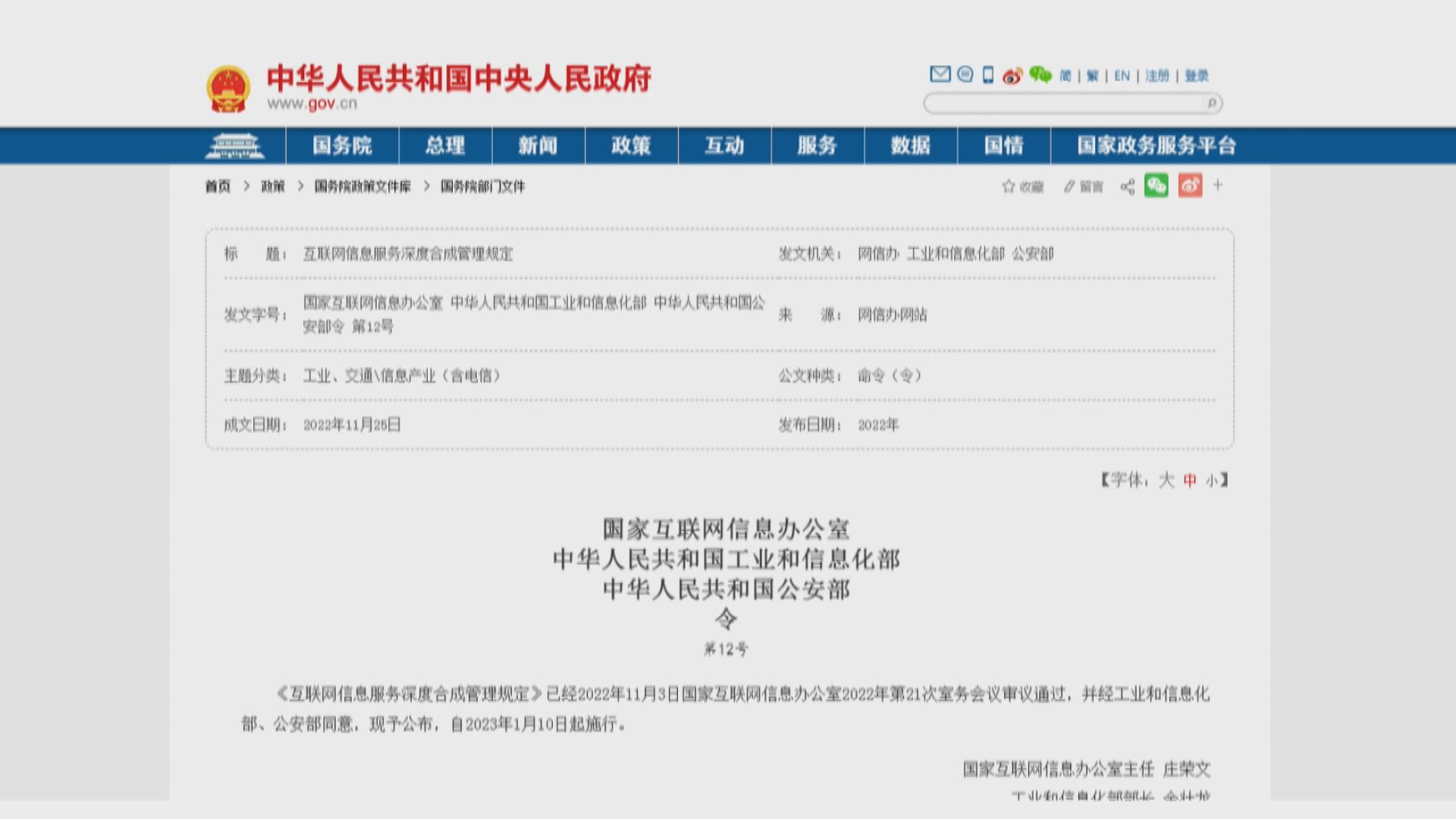Click the share network icon above the document
This screenshot has width=1456, height=819.
(x=1127, y=186)
